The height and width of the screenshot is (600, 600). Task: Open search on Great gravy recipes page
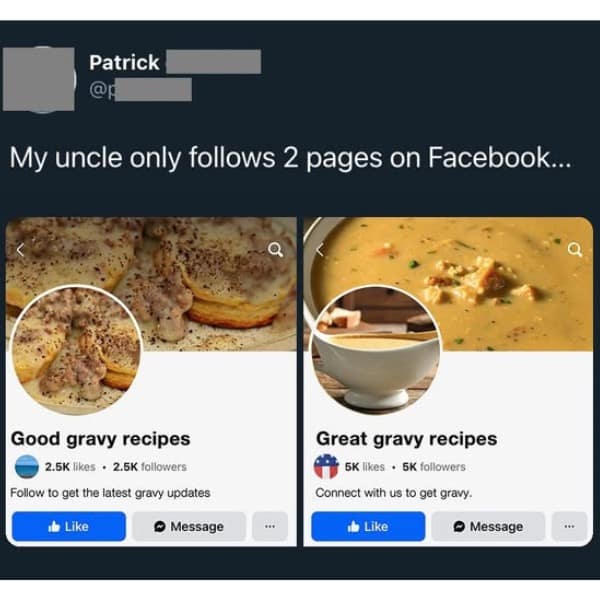pos(575,249)
